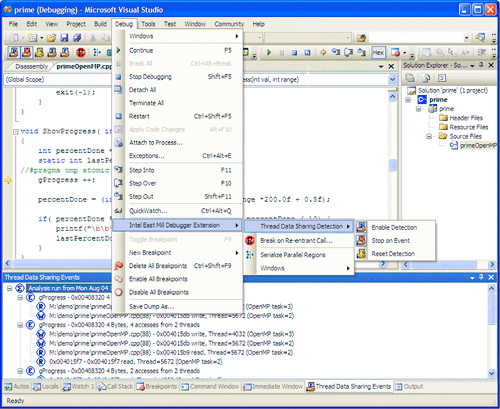Image resolution: width=500 pixels, height=409 pixels.
Task: Select the Enable Detection menu entry
Action: pos(395,227)
